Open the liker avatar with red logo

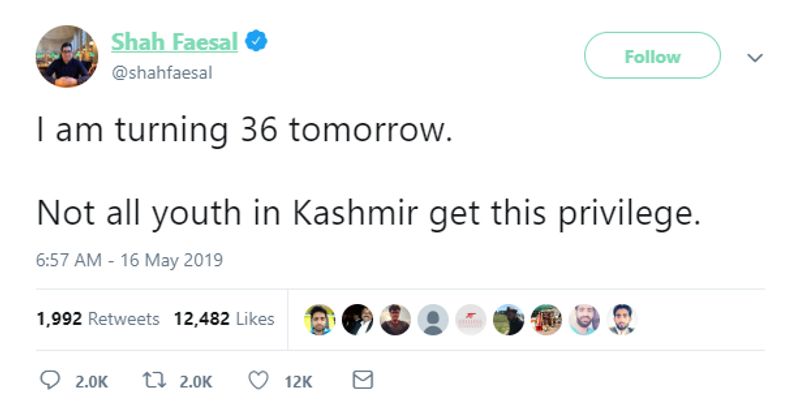[471, 319]
